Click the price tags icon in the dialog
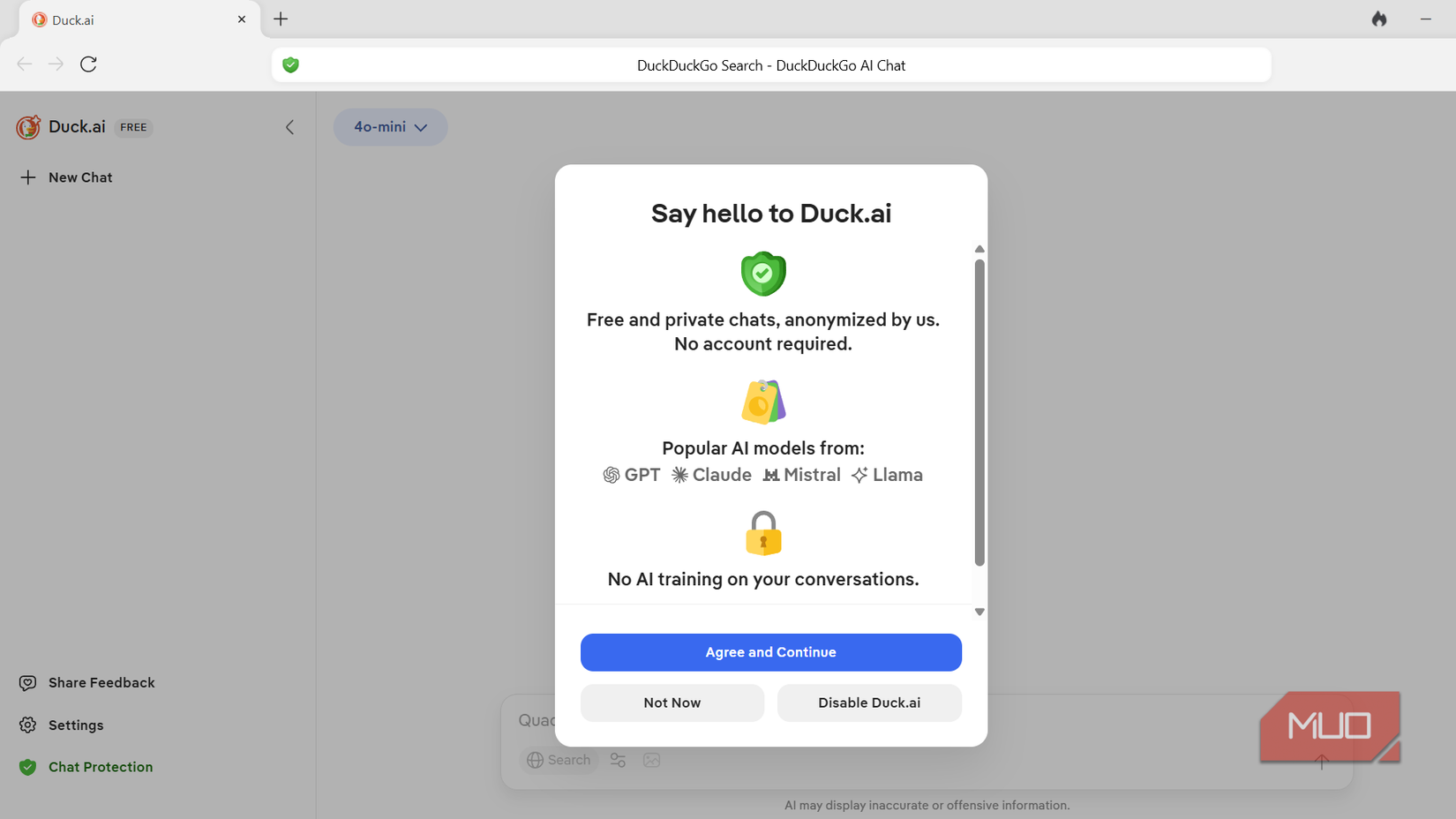The width and height of the screenshot is (1456, 819). coord(763,402)
